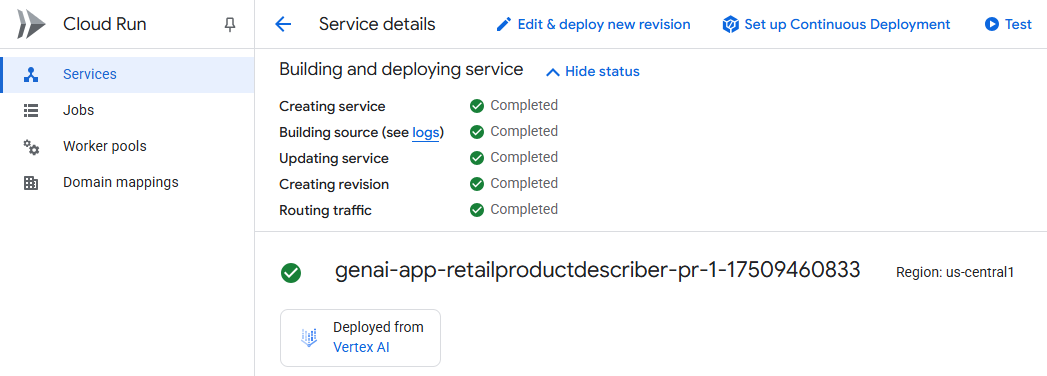
Task: Open the Jobs section
Action: click(x=127, y=110)
